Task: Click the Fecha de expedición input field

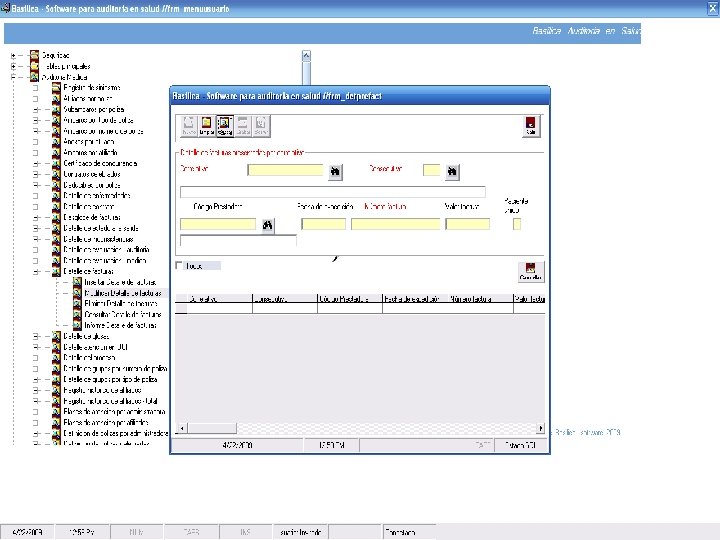Action: click(x=323, y=224)
